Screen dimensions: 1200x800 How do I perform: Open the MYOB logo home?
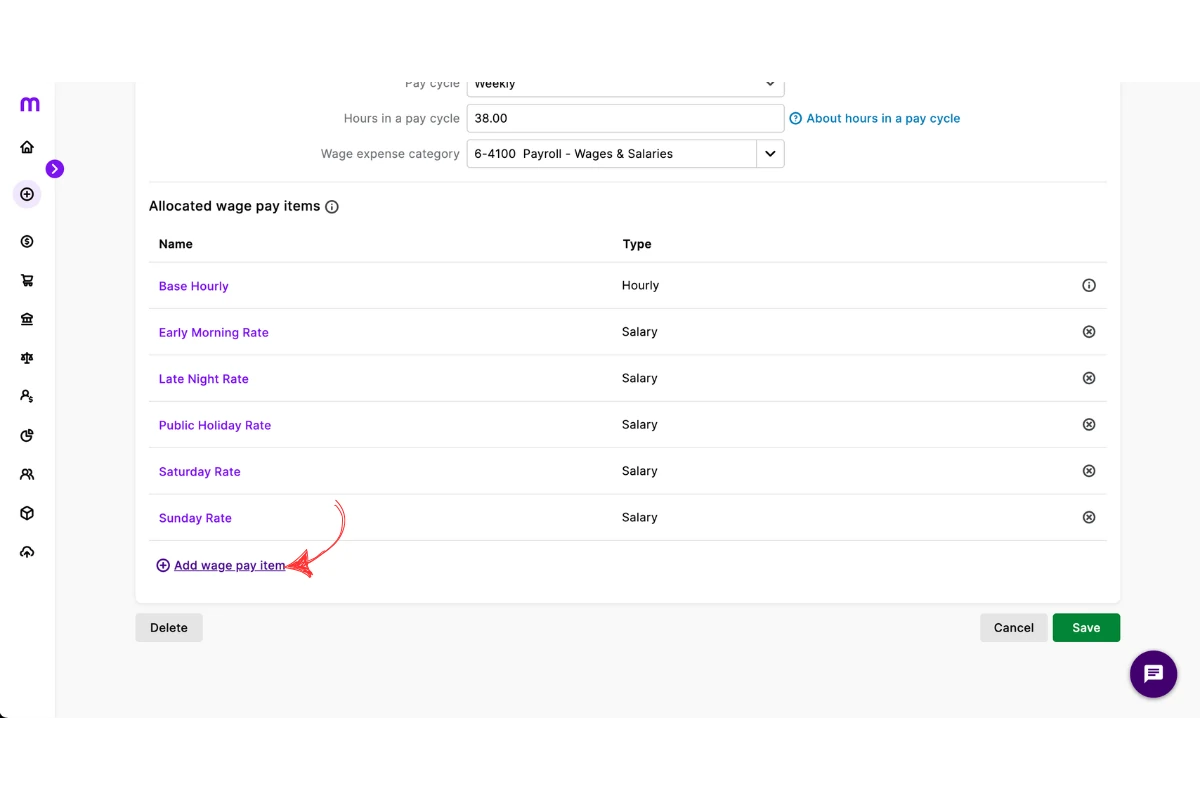click(30, 104)
